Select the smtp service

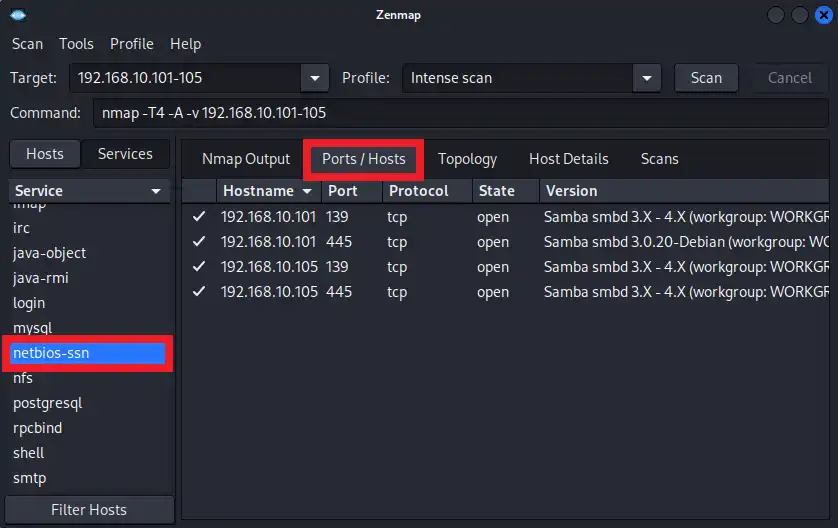[x=88, y=478]
